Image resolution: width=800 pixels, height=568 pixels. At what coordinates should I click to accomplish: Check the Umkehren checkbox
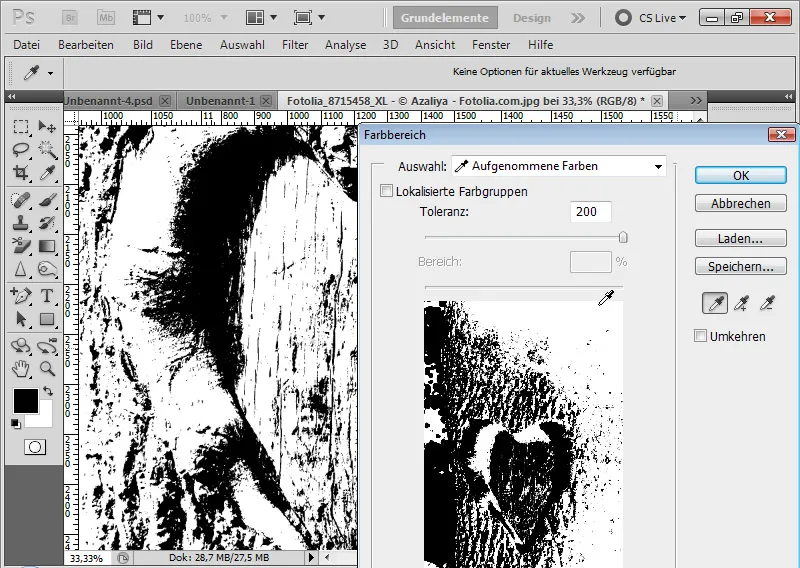click(x=700, y=336)
